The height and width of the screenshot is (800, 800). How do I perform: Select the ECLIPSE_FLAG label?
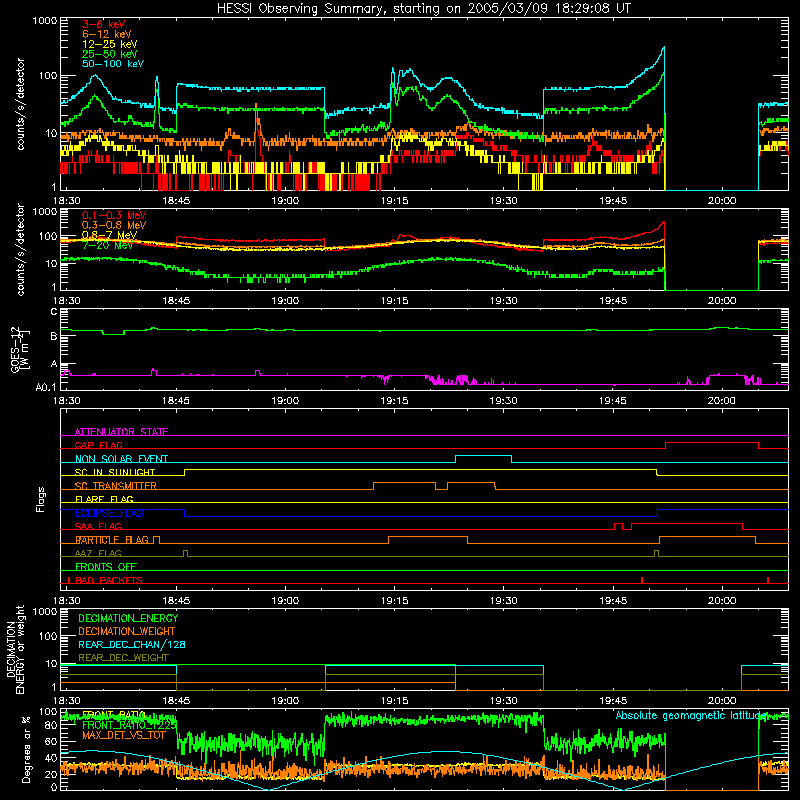coord(109,513)
